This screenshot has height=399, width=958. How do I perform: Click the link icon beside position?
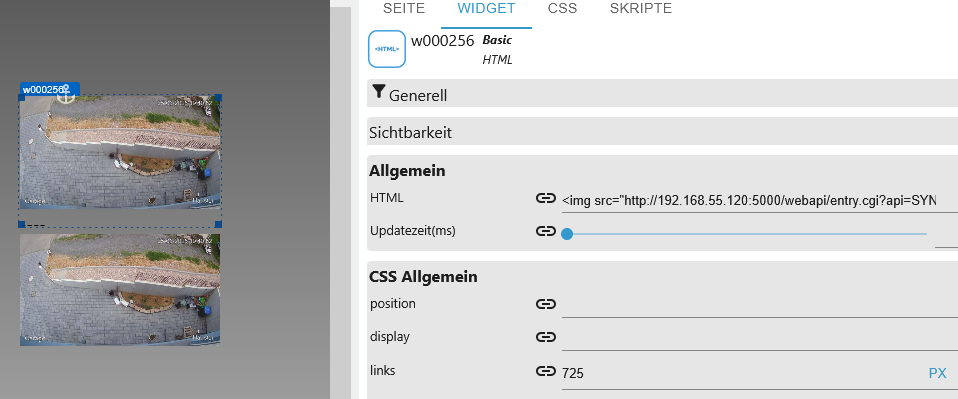546,304
